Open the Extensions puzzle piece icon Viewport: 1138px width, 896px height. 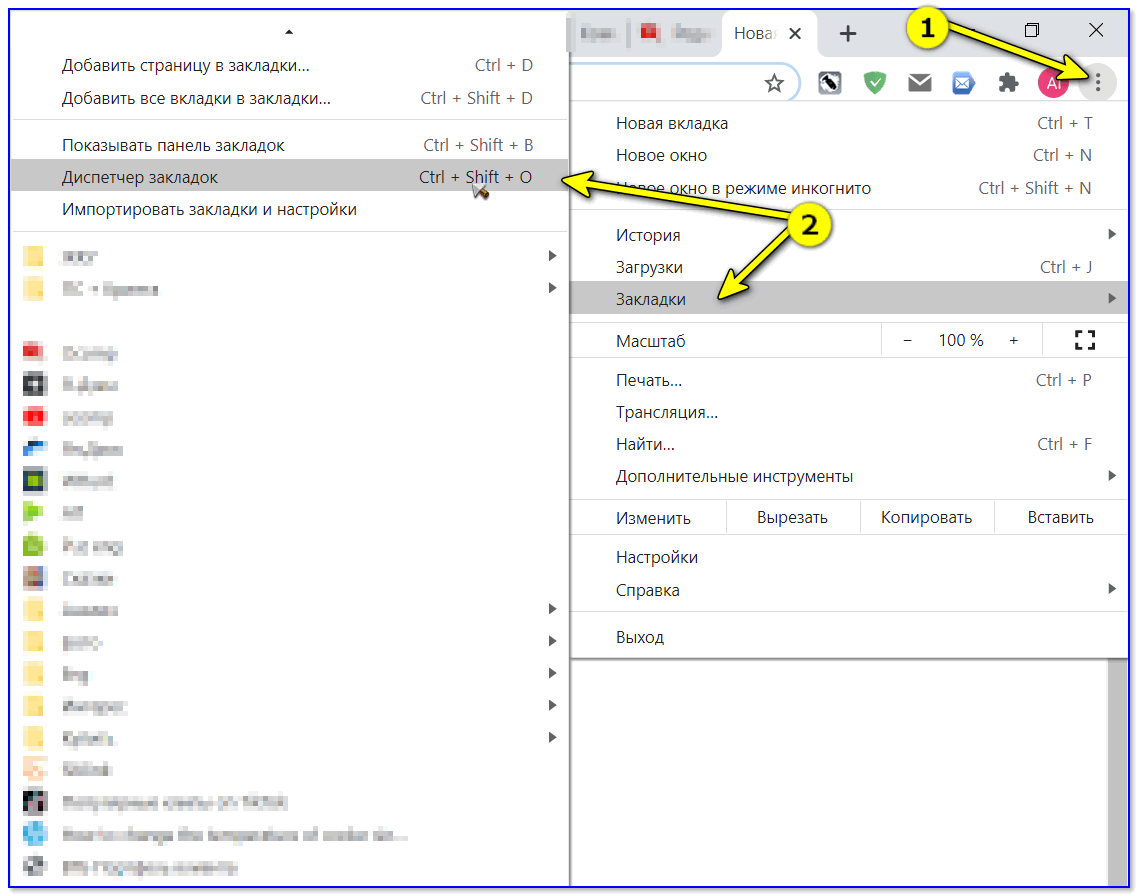point(1008,83)
